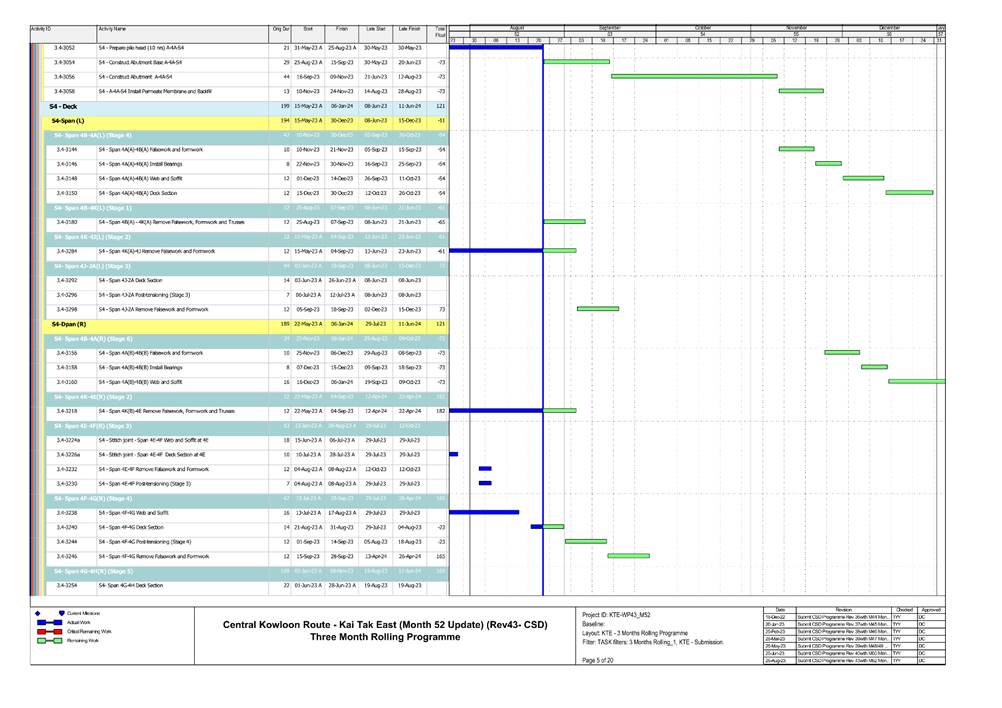Collapse the S4-Span (L) yellow group

tap(68, 120)
